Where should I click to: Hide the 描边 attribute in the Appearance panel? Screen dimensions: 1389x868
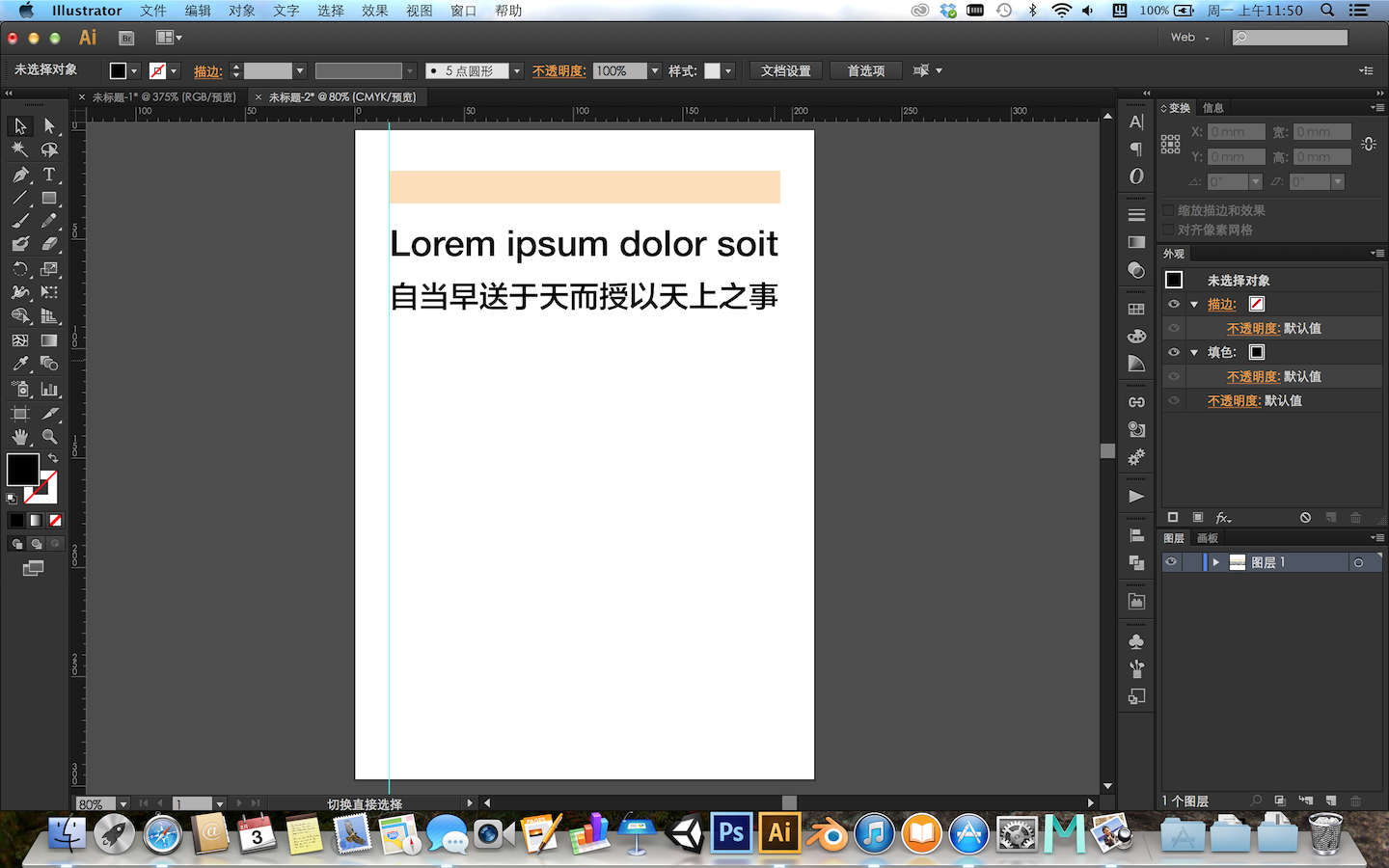tap(1174, 304)
